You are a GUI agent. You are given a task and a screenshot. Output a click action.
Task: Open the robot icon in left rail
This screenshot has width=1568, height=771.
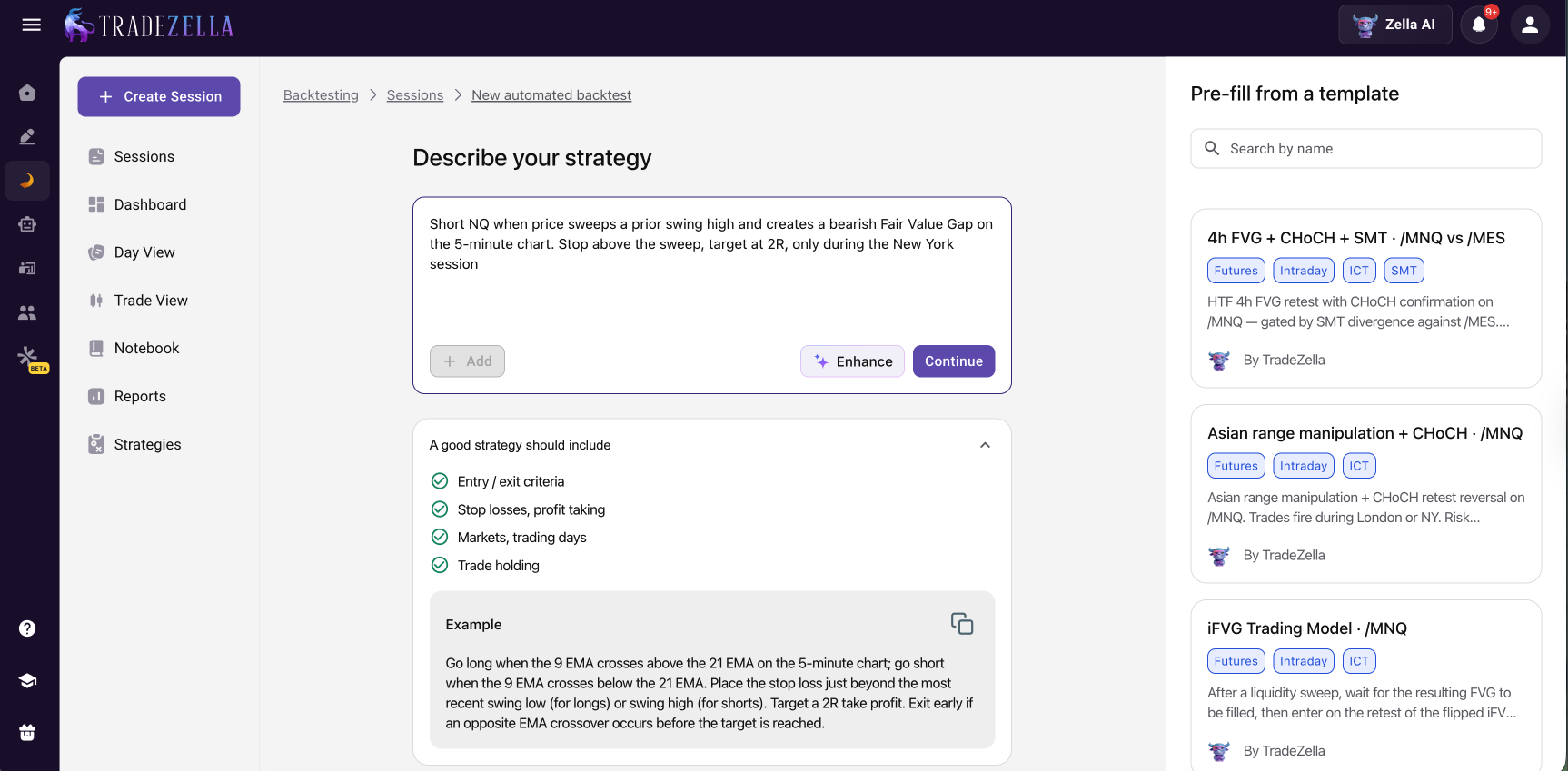(27, 224)
